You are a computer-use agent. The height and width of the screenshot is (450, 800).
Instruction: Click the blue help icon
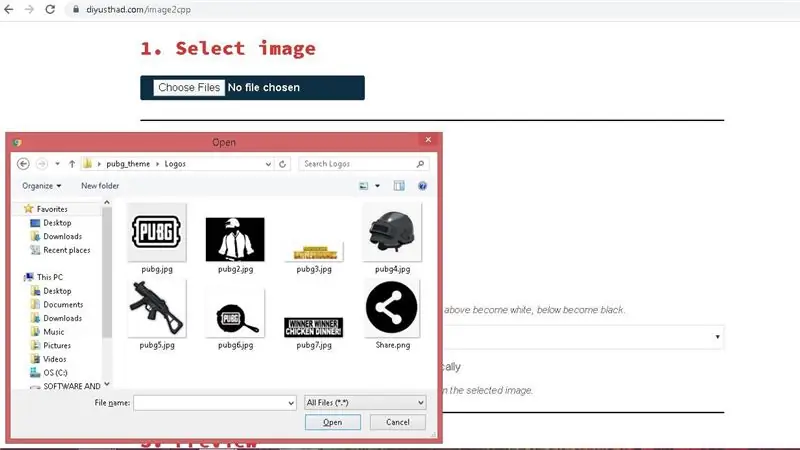(422, 186)
